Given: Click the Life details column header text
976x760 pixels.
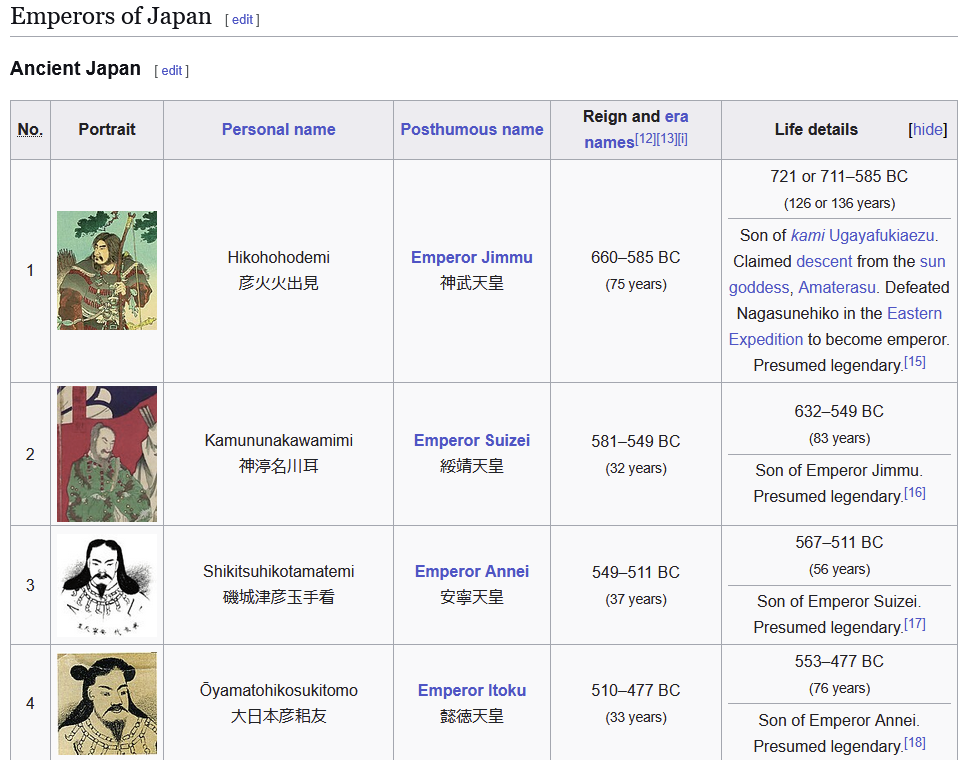Looking at the screenshot, I should 816,129.
